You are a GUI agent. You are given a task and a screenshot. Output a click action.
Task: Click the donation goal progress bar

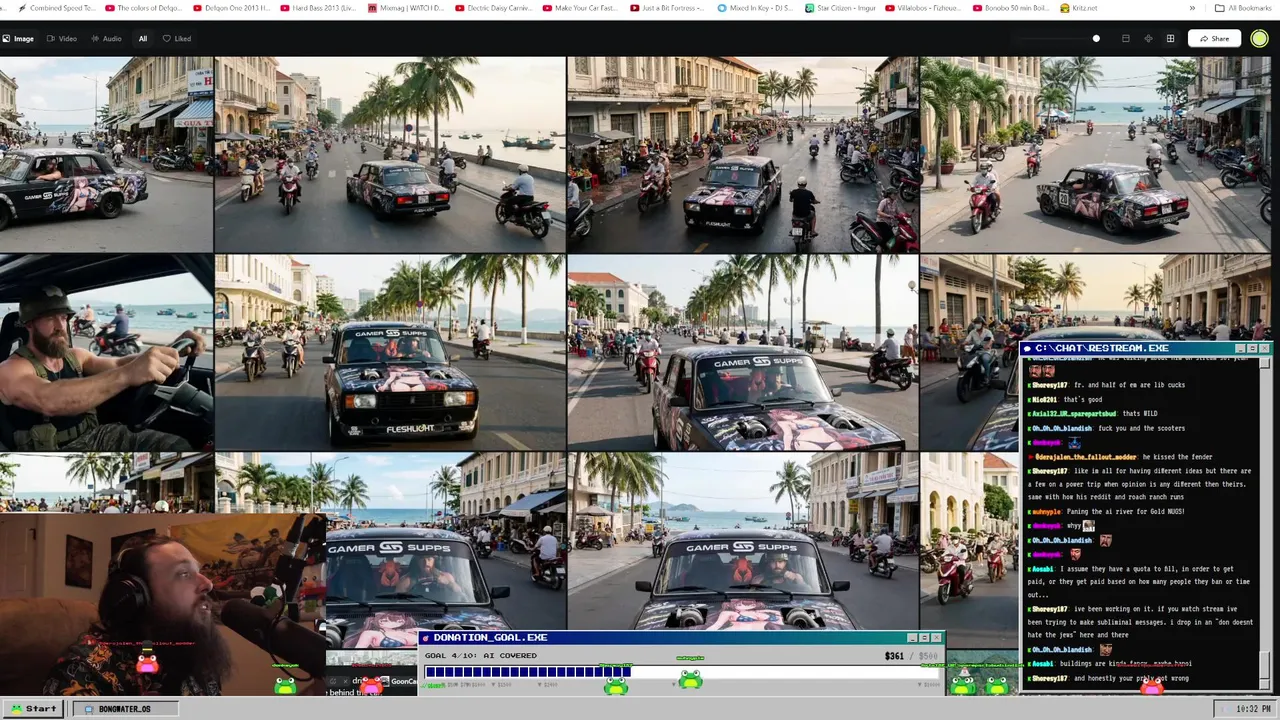point(683,672)
